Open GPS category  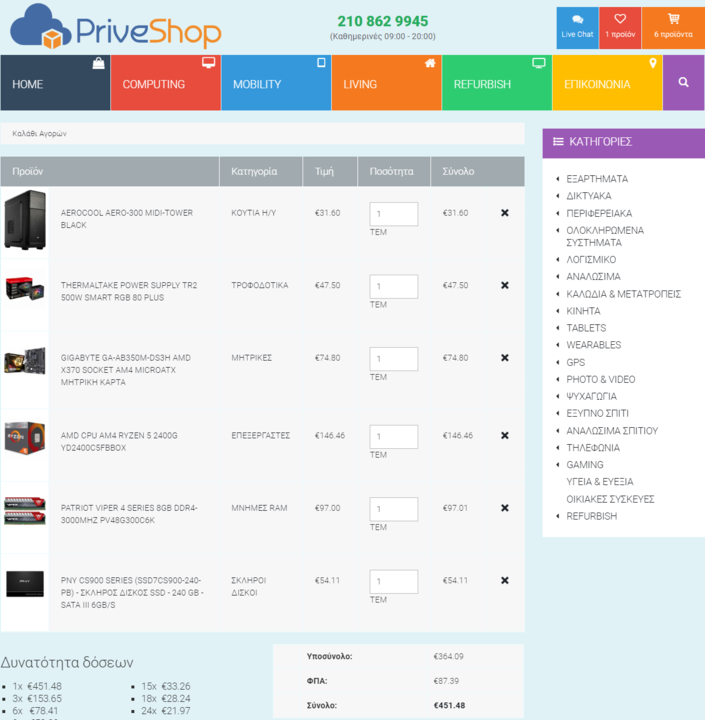tap(575, 363)
